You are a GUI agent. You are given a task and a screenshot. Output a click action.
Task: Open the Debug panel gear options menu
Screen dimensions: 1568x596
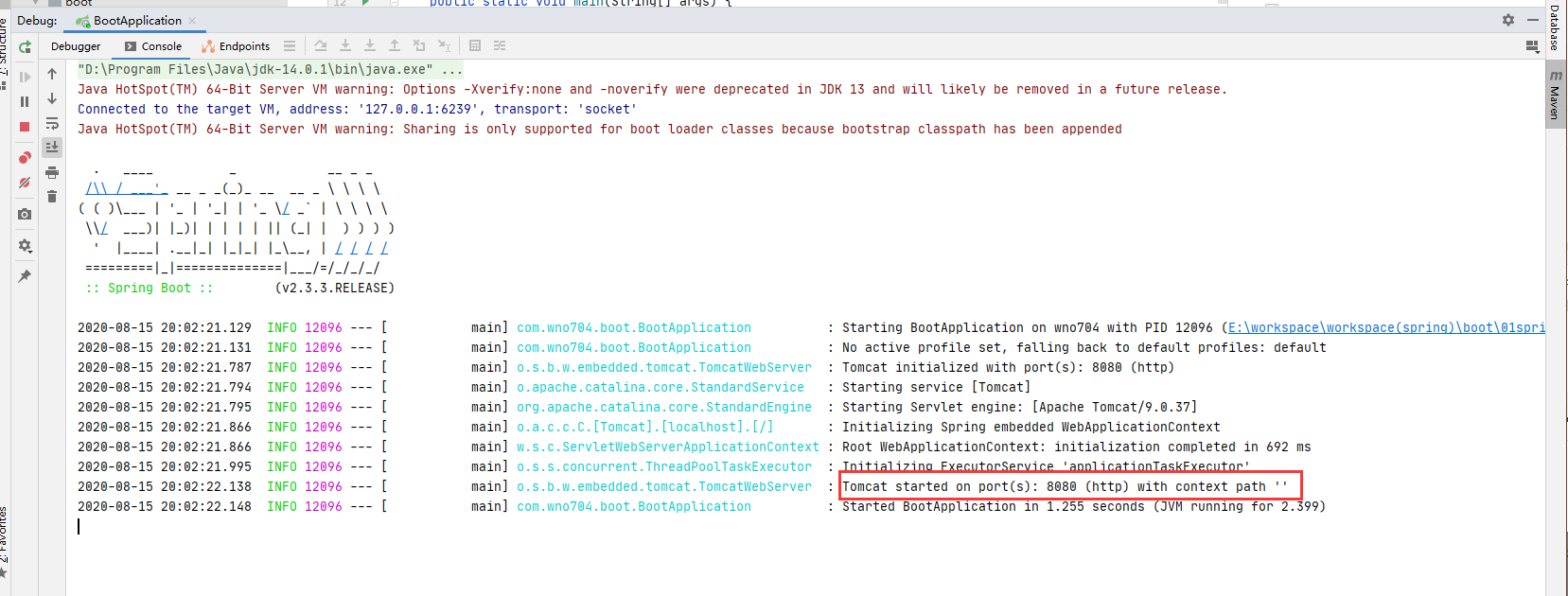pos(1508,20)
